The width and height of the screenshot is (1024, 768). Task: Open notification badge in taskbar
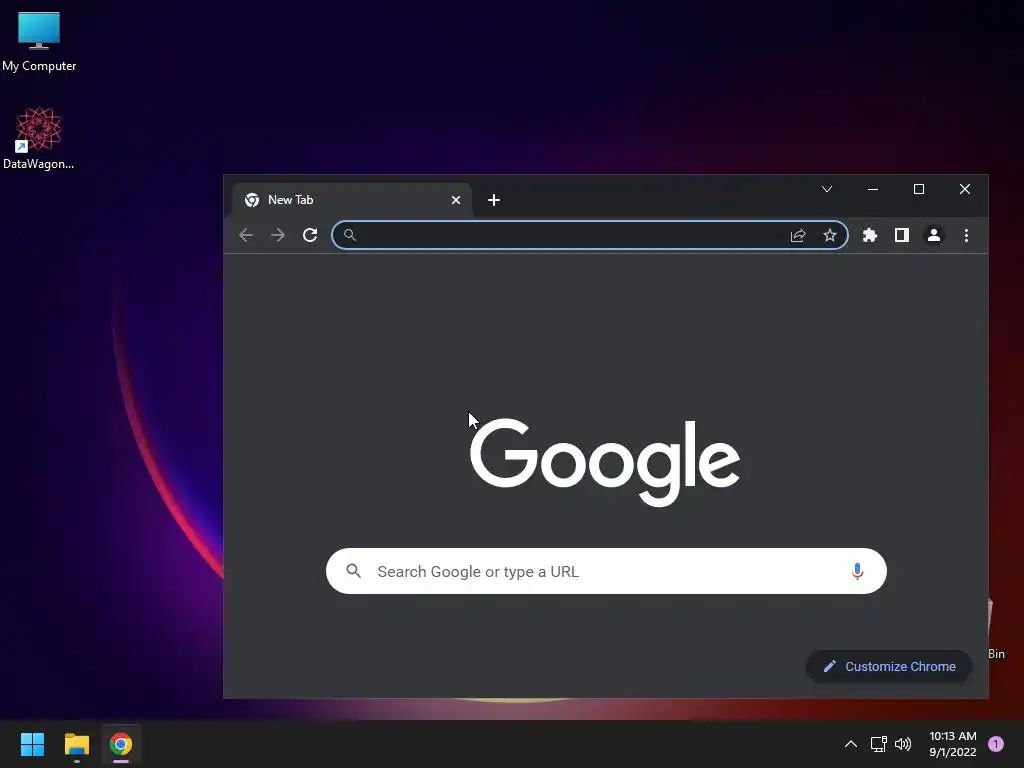tap(996, 744)
